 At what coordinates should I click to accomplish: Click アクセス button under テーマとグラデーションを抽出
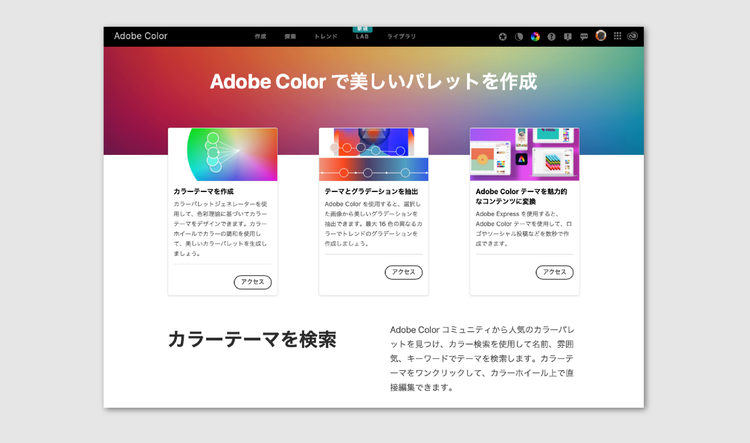click(x=404, y=272)
